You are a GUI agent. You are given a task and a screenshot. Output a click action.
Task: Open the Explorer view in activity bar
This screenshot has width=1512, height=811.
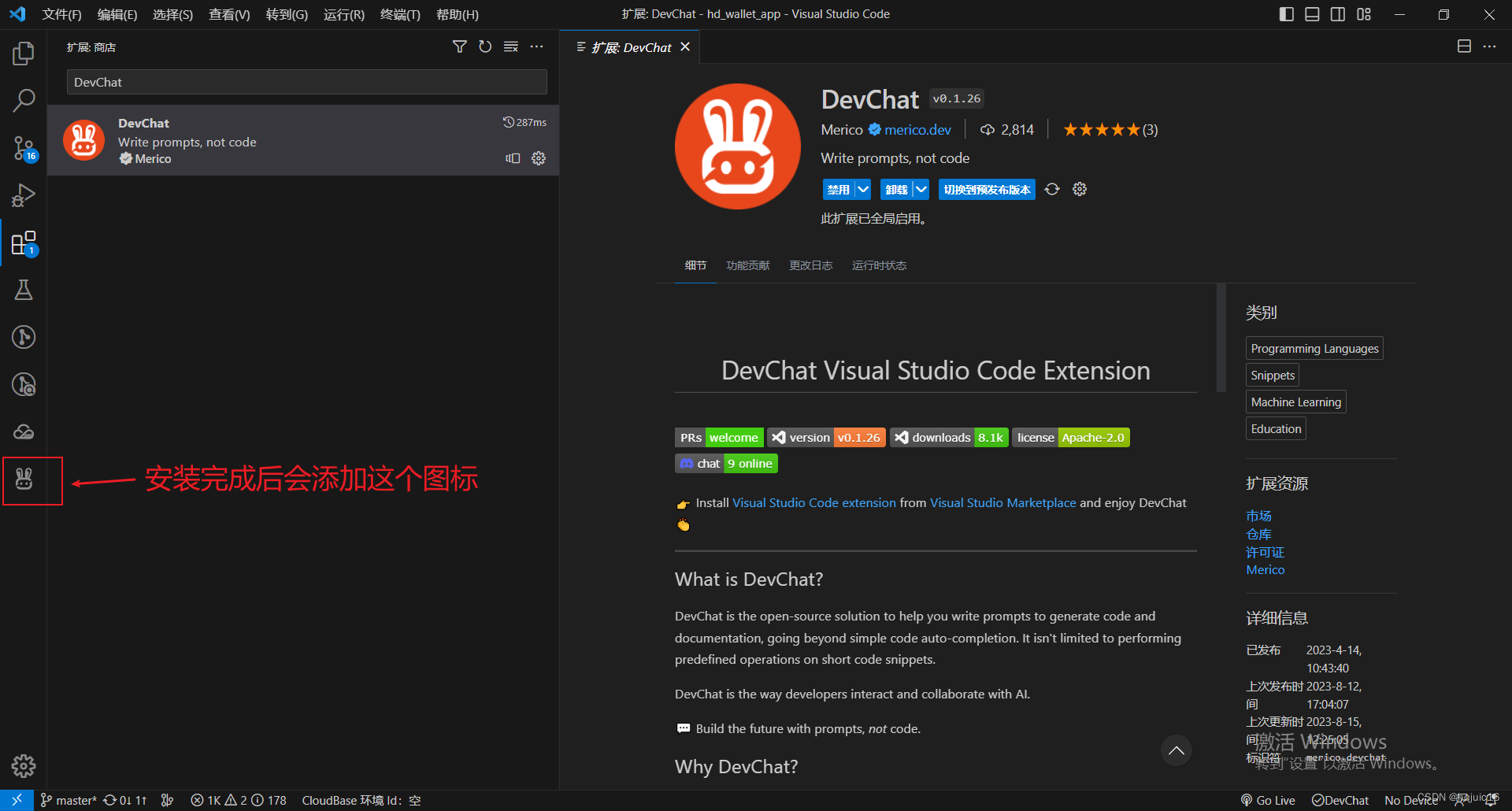(x=24, y=54)
